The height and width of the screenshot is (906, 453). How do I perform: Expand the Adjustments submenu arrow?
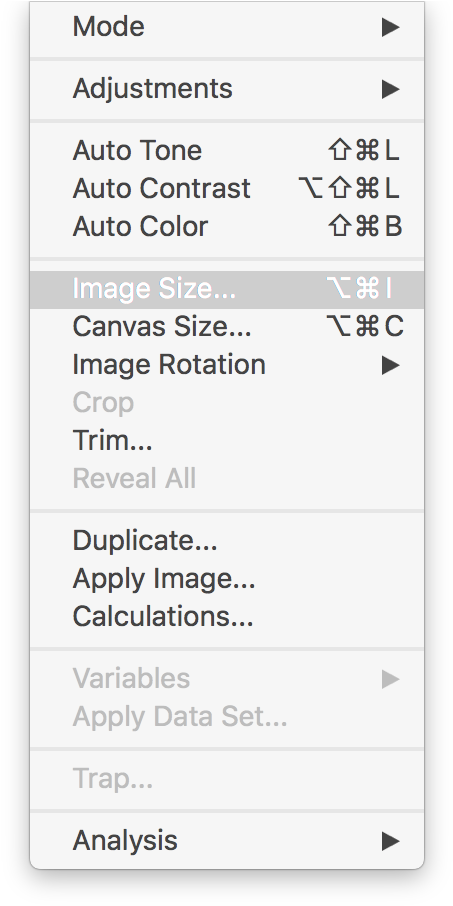coord(391,89)
